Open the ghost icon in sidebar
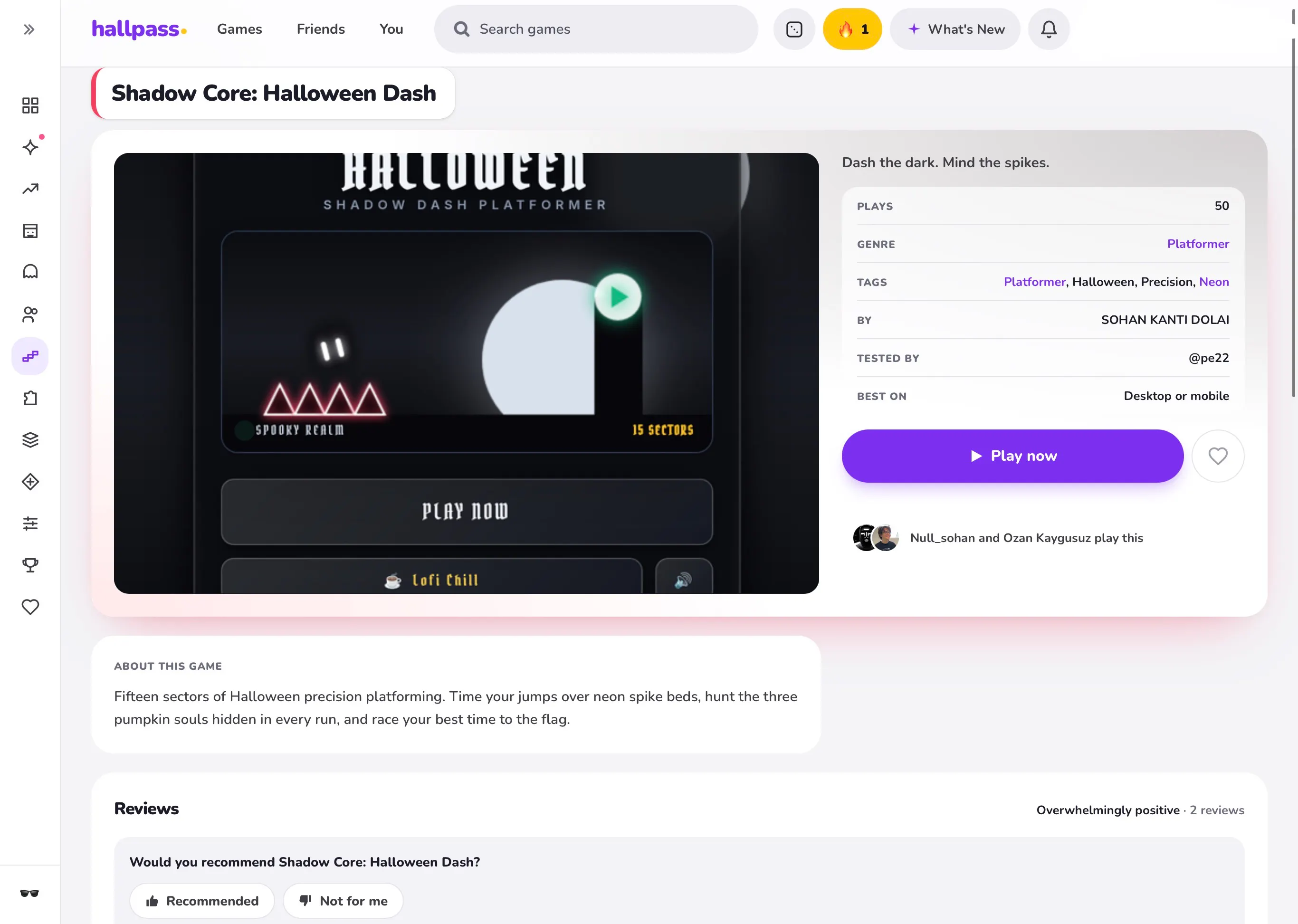This screenshot has width=1298, height=924. (x=30, y=272)
